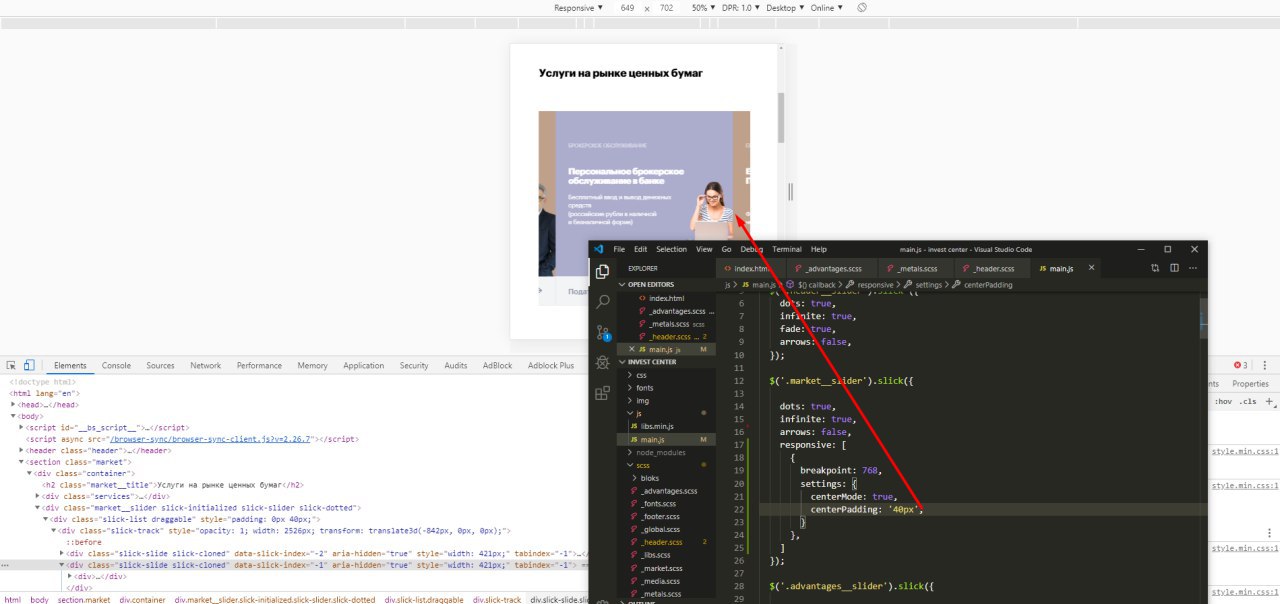The width and height of the screenshot is (1280, 604).
Task: Switch to the DevTools Network tab
Action: 205,366
